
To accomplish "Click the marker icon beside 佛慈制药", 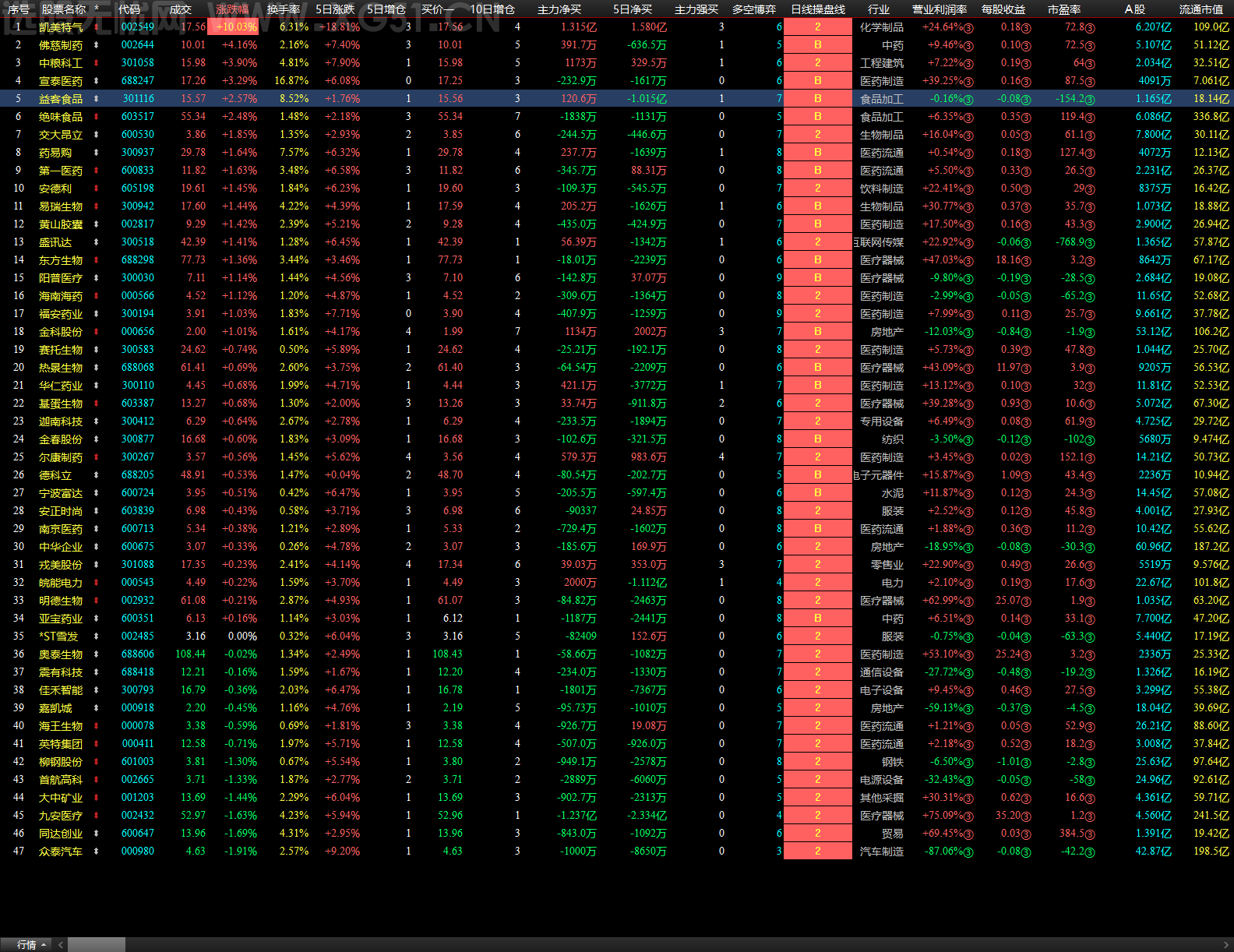I will pos(97,45).
